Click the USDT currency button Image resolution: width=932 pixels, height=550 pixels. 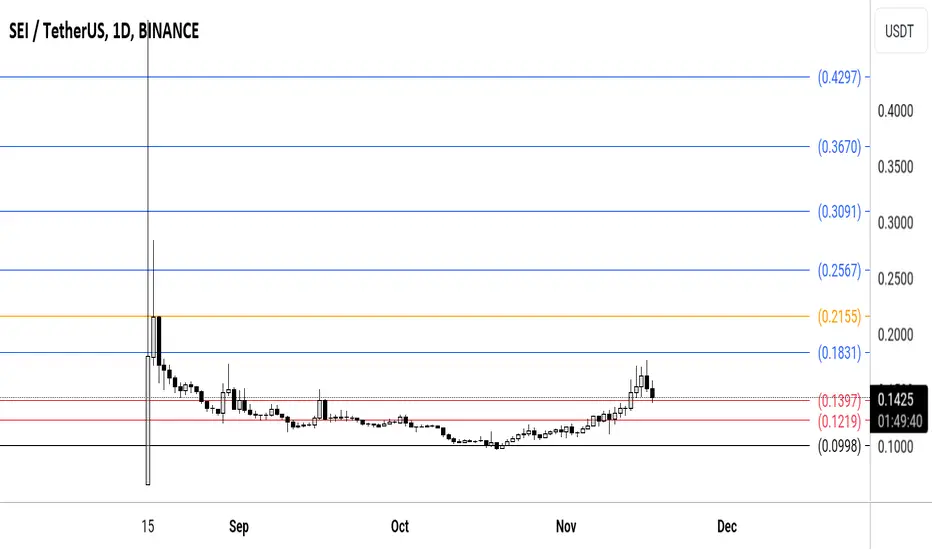coord(899,31)
